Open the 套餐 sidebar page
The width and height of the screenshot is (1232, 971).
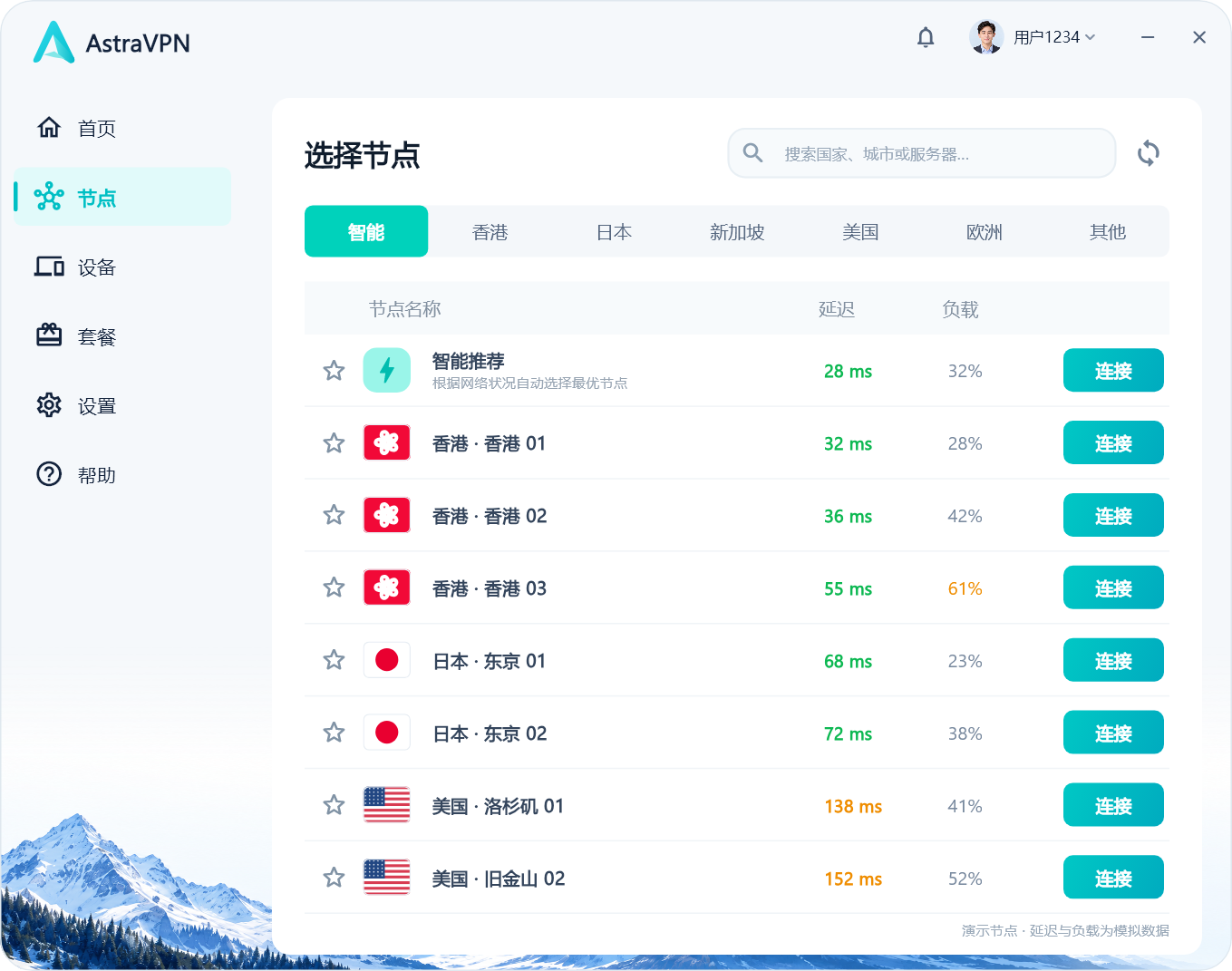(x=122, y=336)
